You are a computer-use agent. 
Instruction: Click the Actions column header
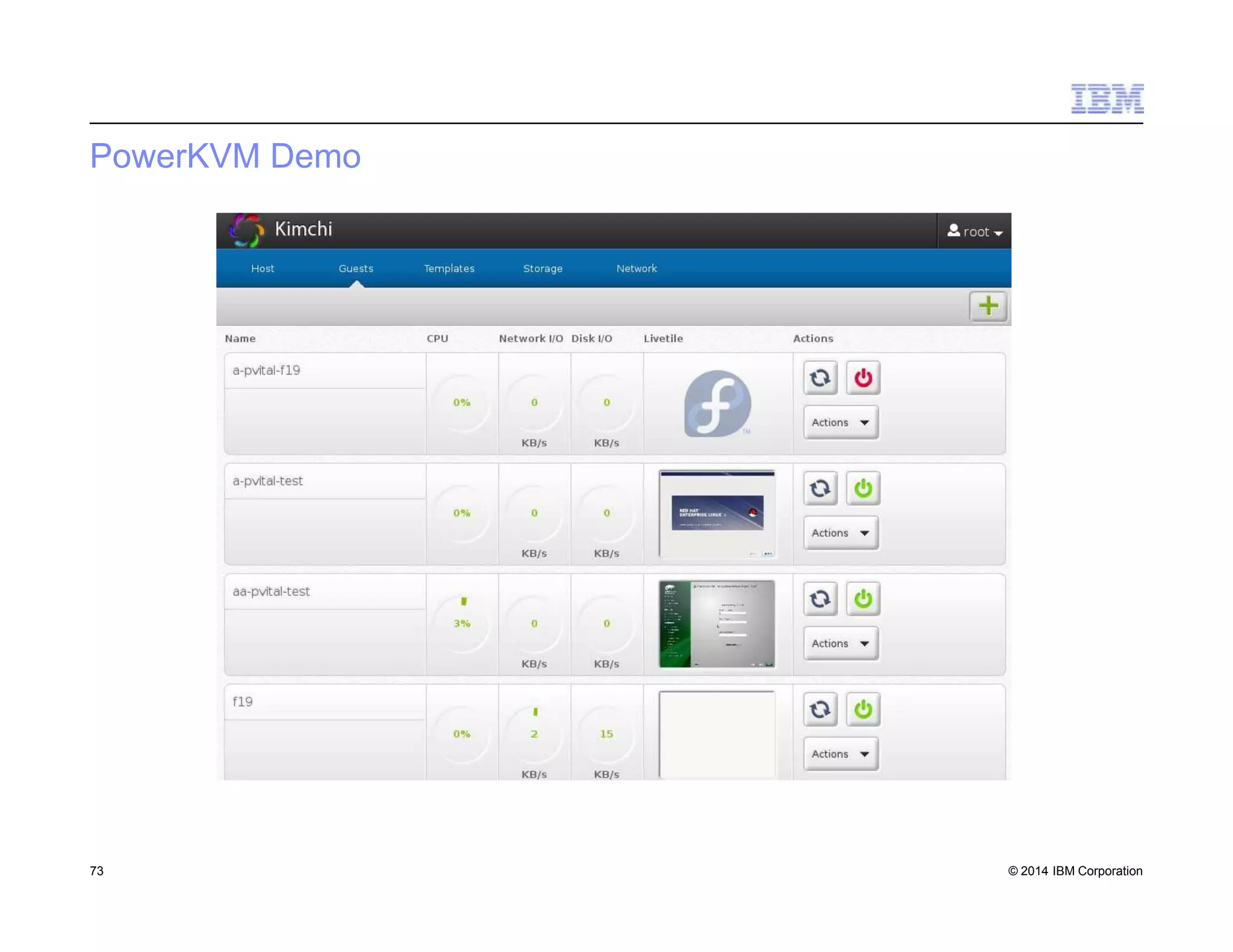[813, 338]
